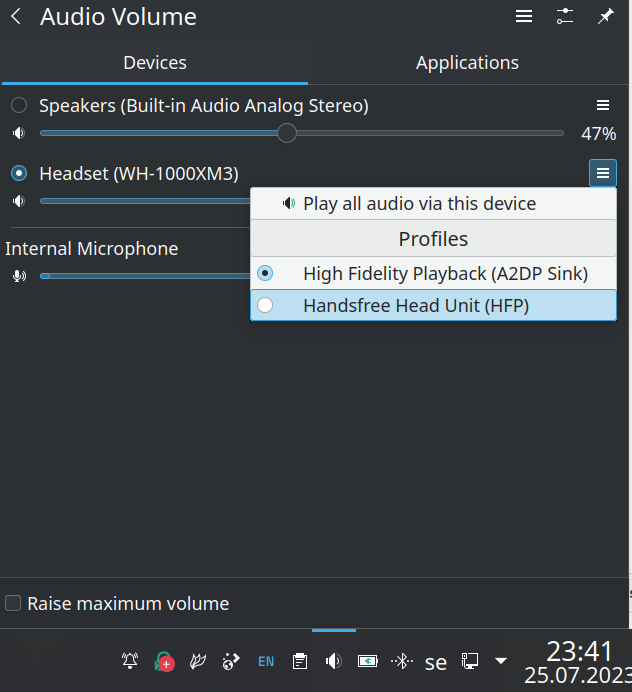632x692 pixels.
Task: Click the Speakers volume slider handle
Action: click(287, 133)
